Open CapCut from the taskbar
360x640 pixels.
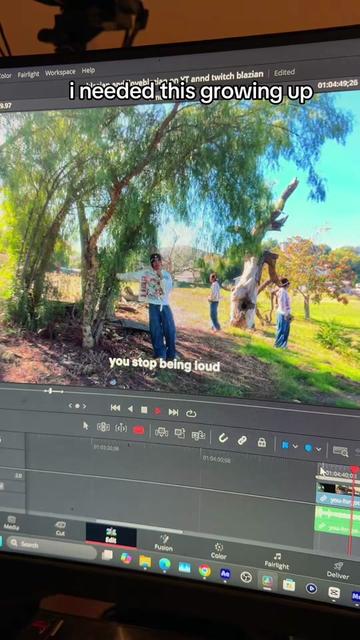tap(334, 592)
